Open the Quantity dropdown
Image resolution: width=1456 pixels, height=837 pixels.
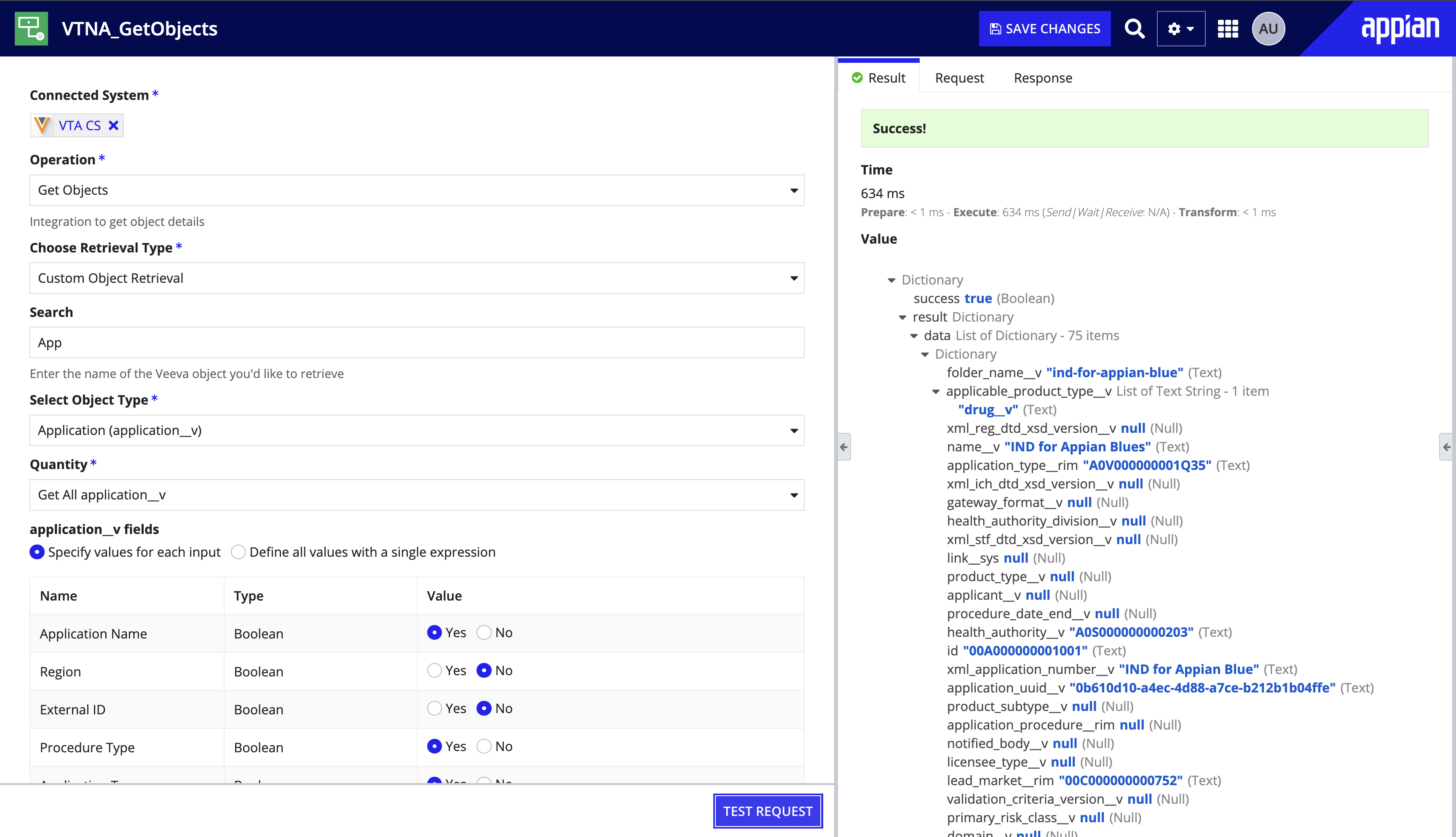[417, 495]
